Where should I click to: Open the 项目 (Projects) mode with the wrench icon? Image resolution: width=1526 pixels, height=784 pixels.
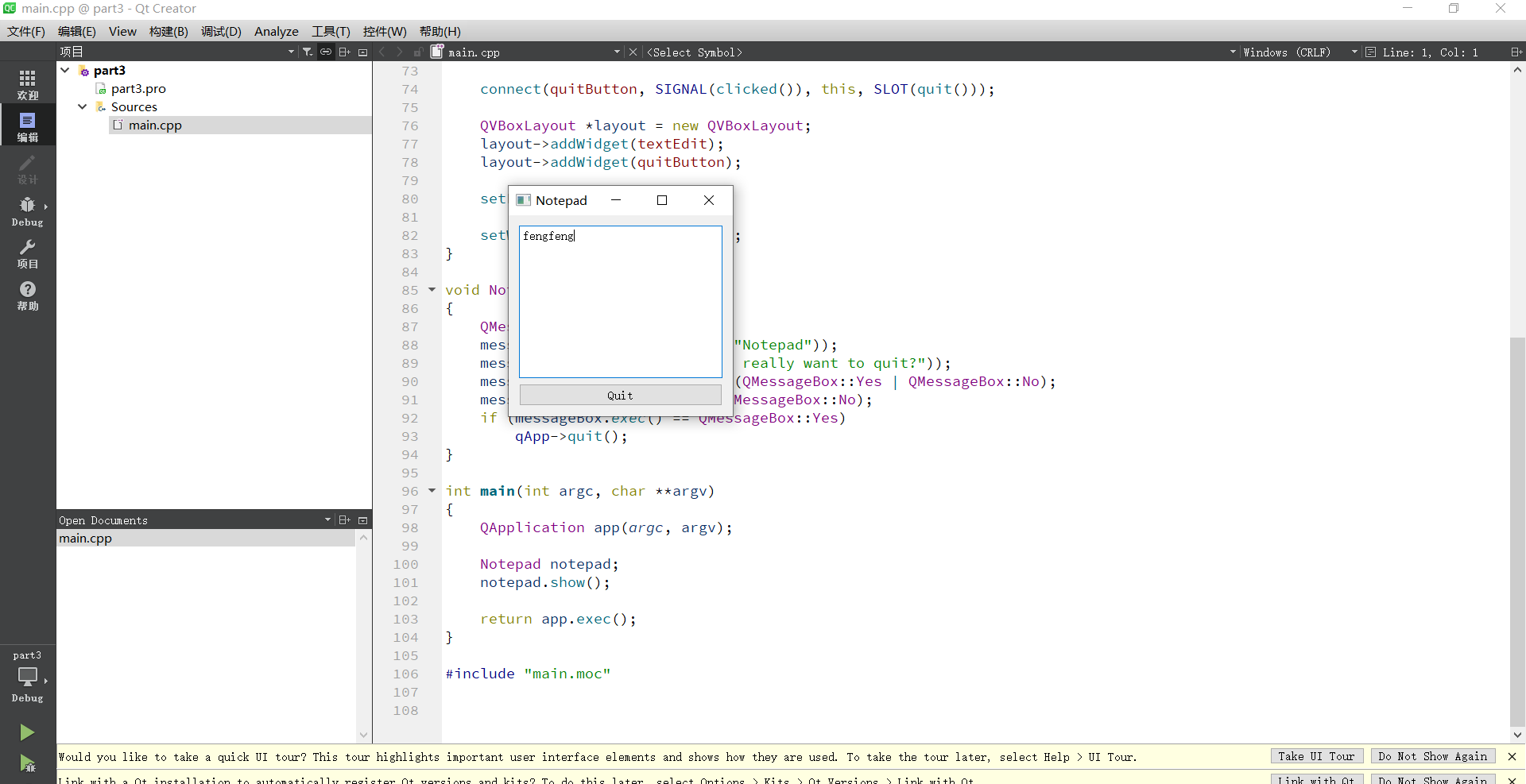click(x=28, y=253)
